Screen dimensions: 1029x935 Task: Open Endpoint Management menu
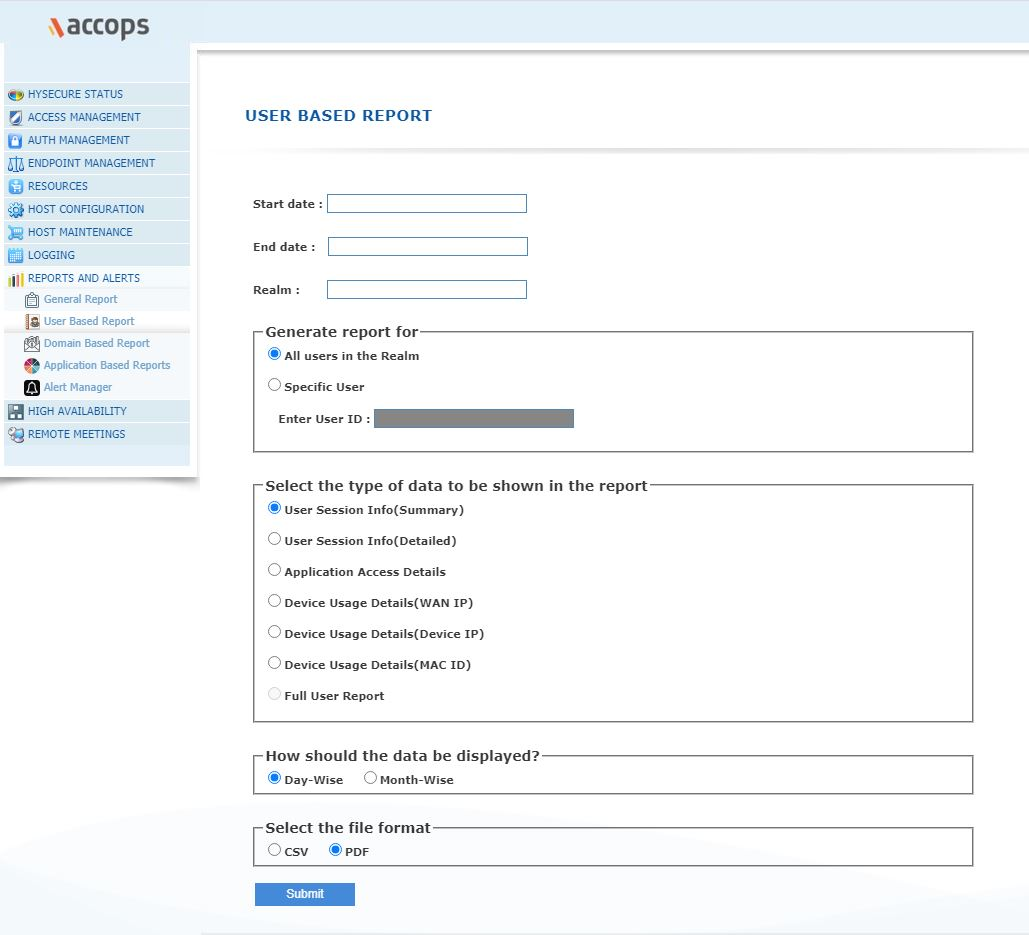coord(97,163)
